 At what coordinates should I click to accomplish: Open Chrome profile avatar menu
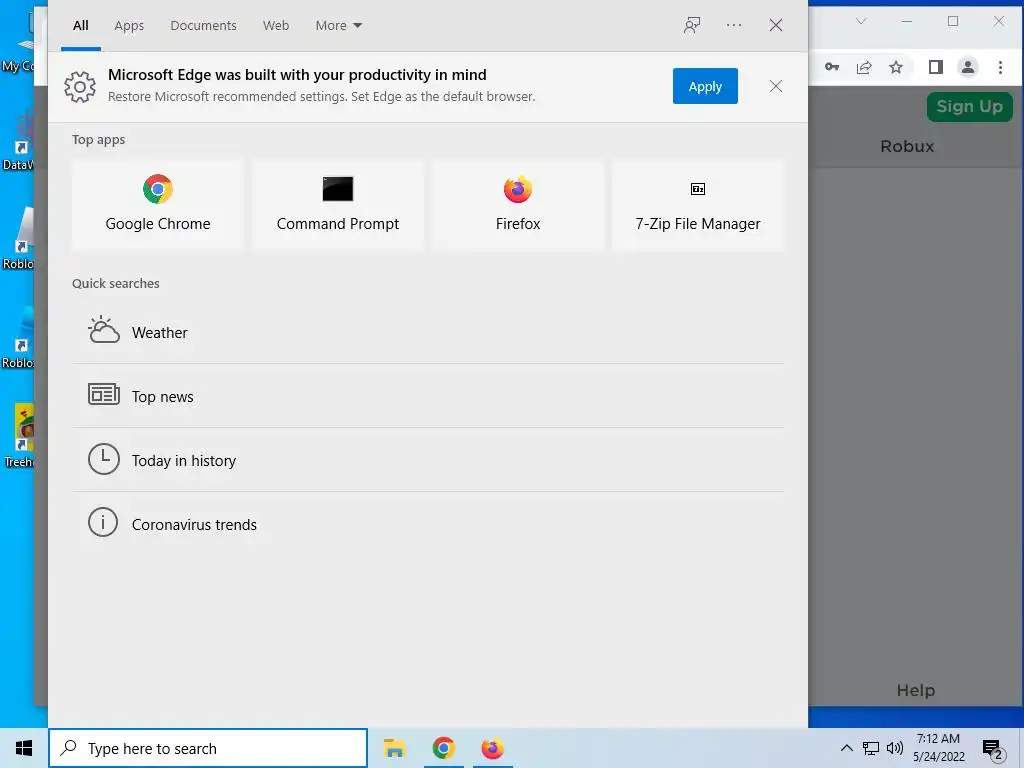click(968, 67)
